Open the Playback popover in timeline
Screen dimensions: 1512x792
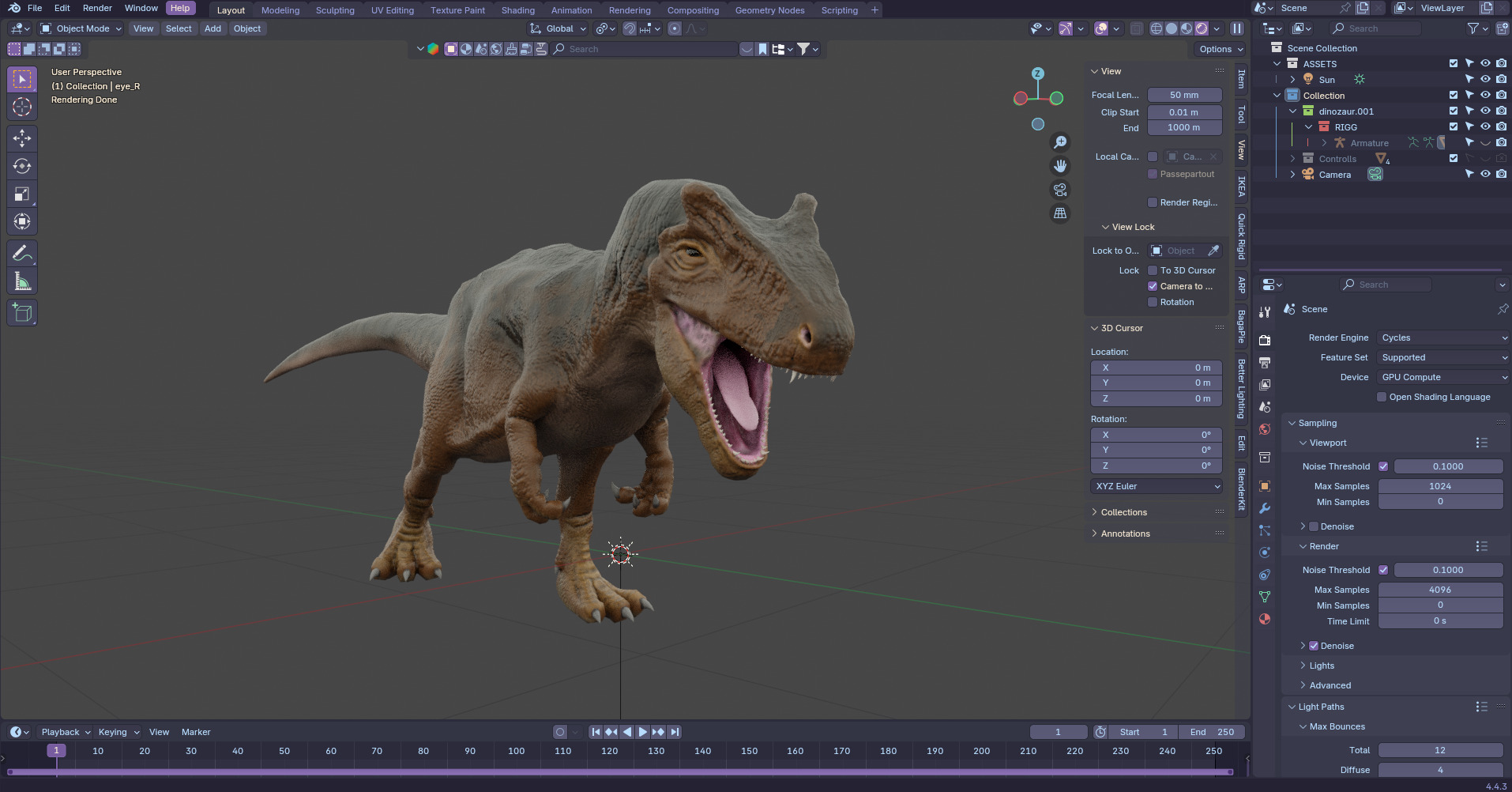click(x=66, y=732)
